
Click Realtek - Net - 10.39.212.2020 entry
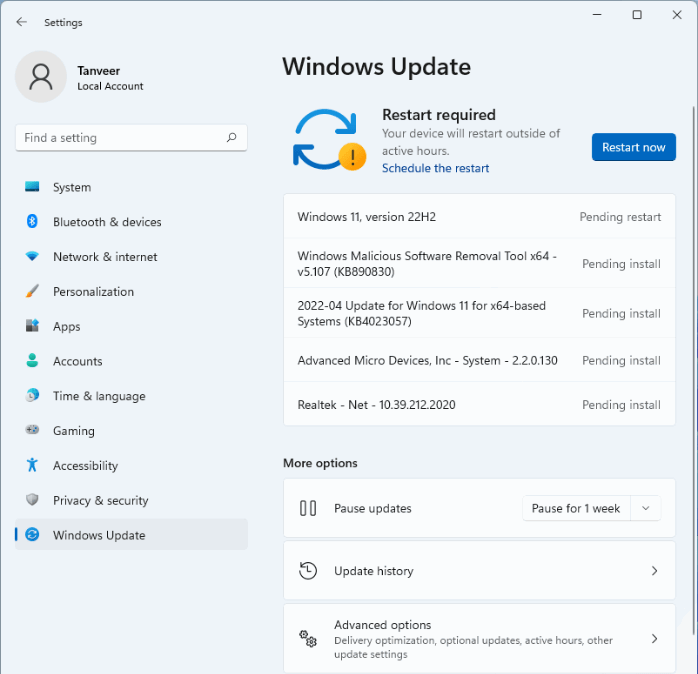tap(479, 404)
